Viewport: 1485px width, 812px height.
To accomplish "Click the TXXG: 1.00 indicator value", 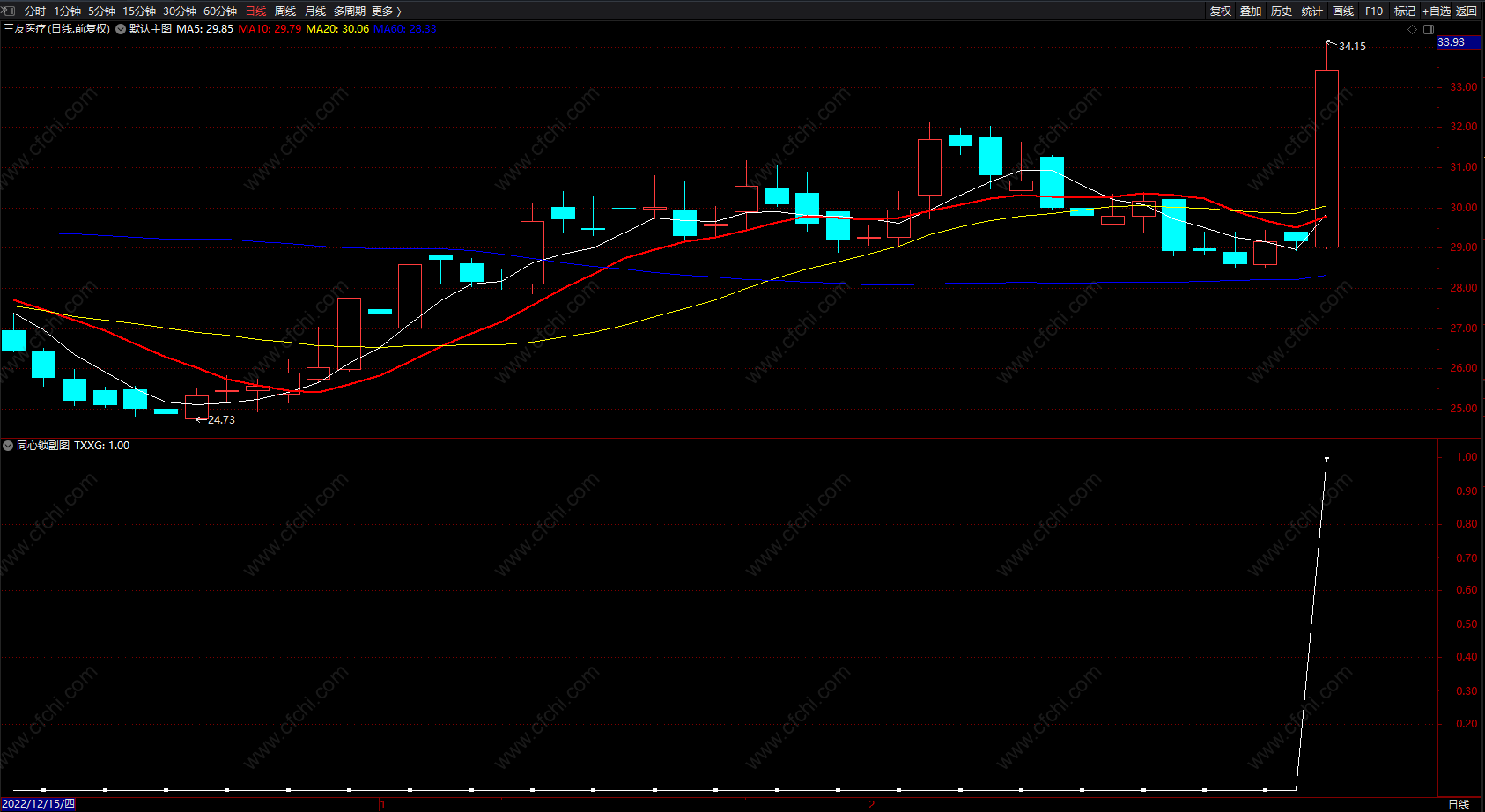I will click(x=101, y=446).
